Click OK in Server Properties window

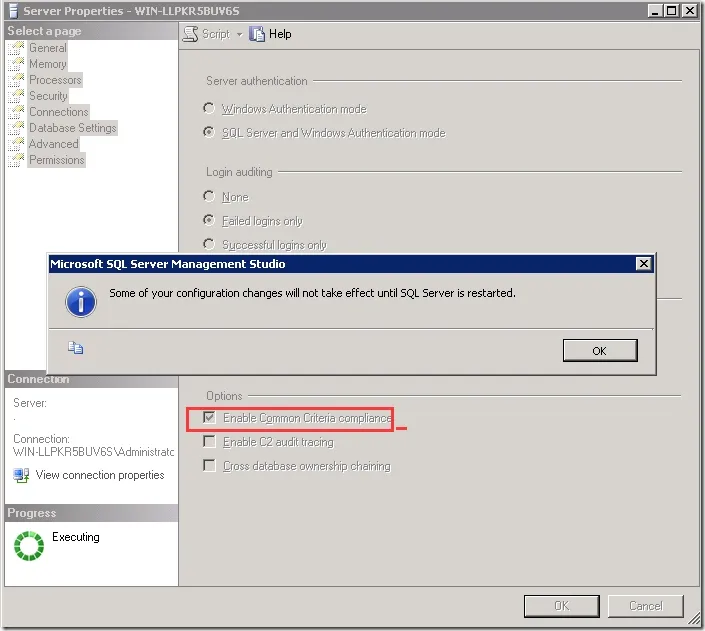click(562, 606)
